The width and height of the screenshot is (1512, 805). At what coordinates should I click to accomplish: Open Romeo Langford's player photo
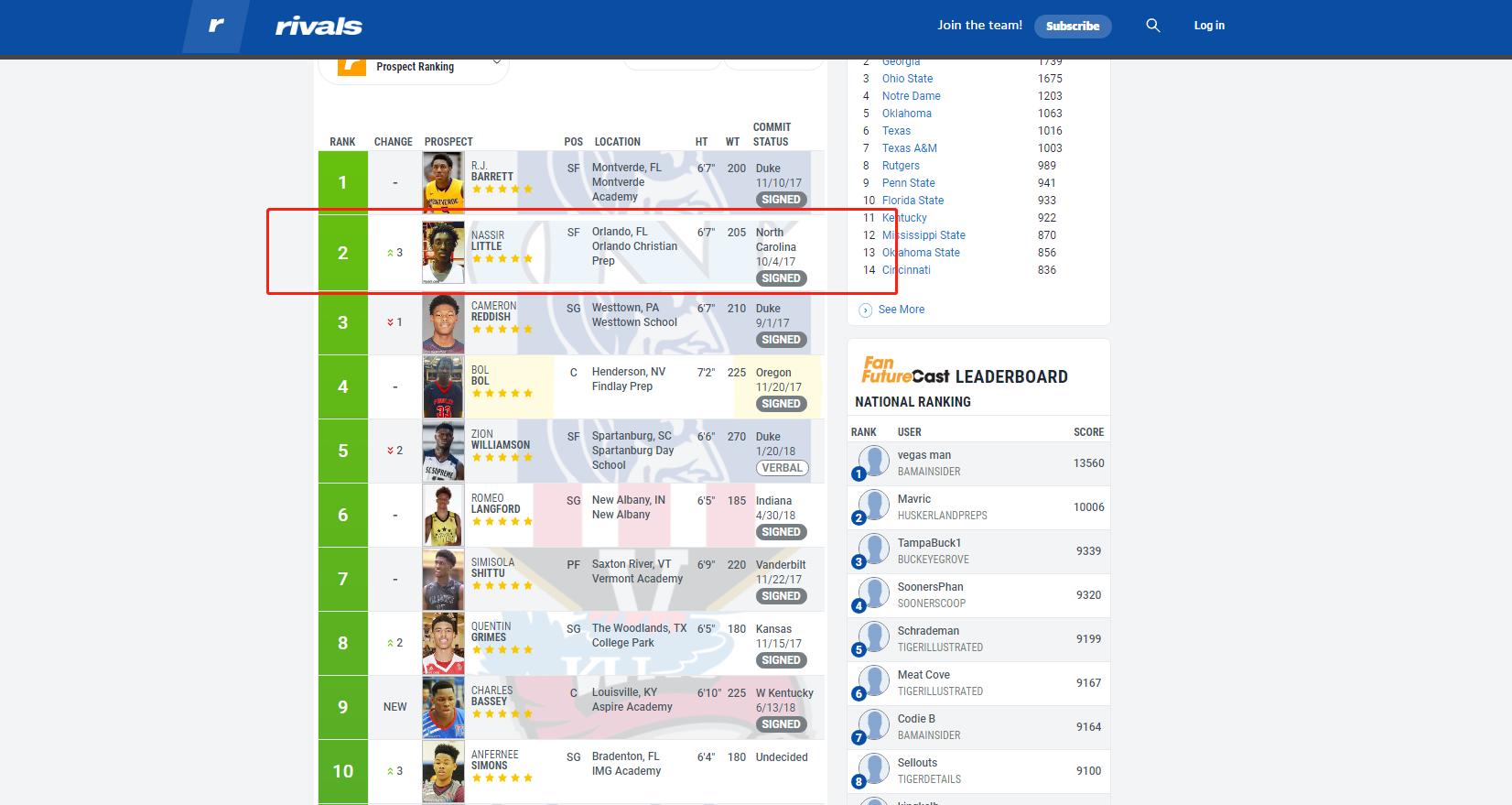click(x=443, y=515)
